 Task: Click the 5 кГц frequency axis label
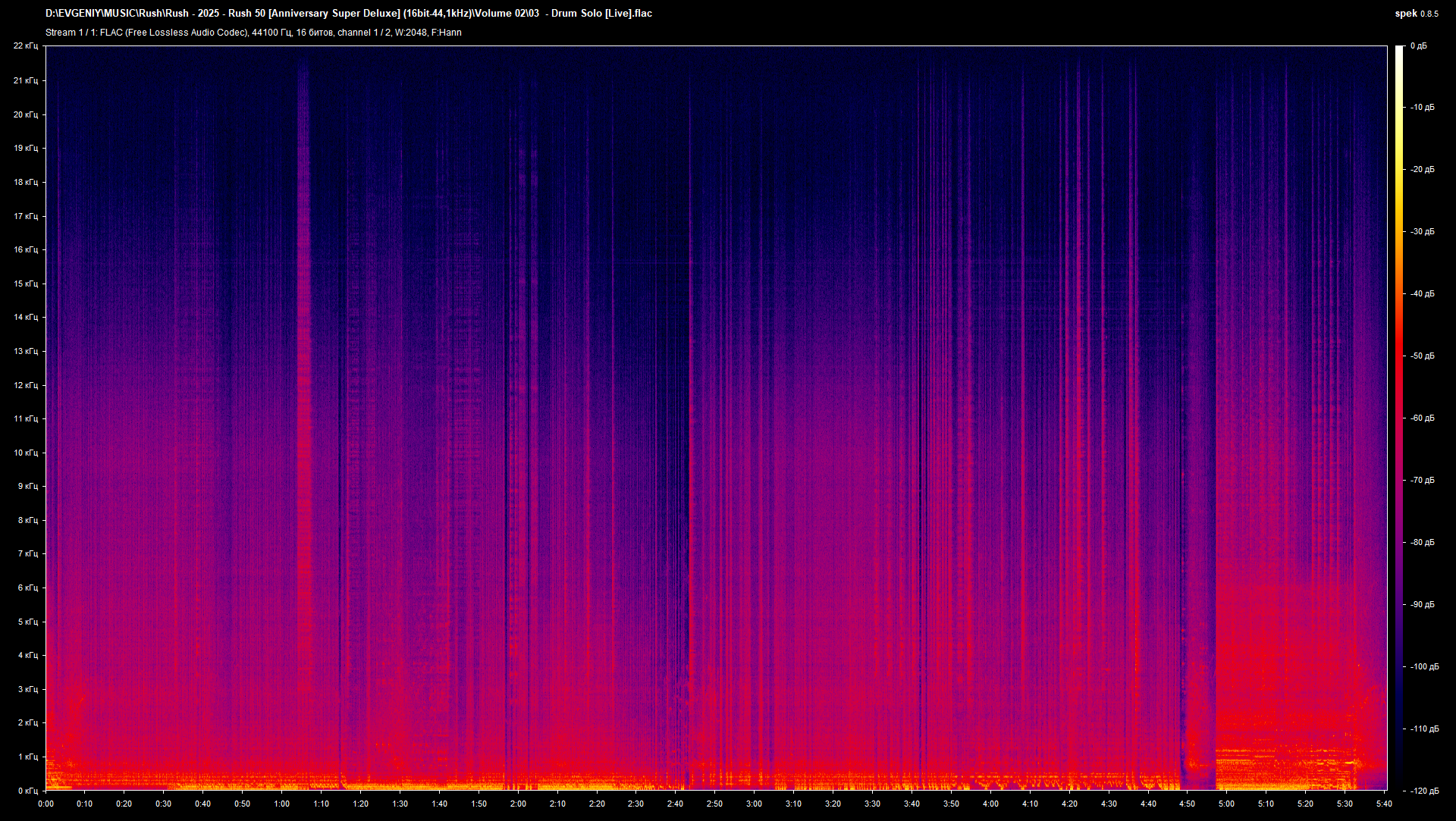pyautogui.click(x=27, y=622)
